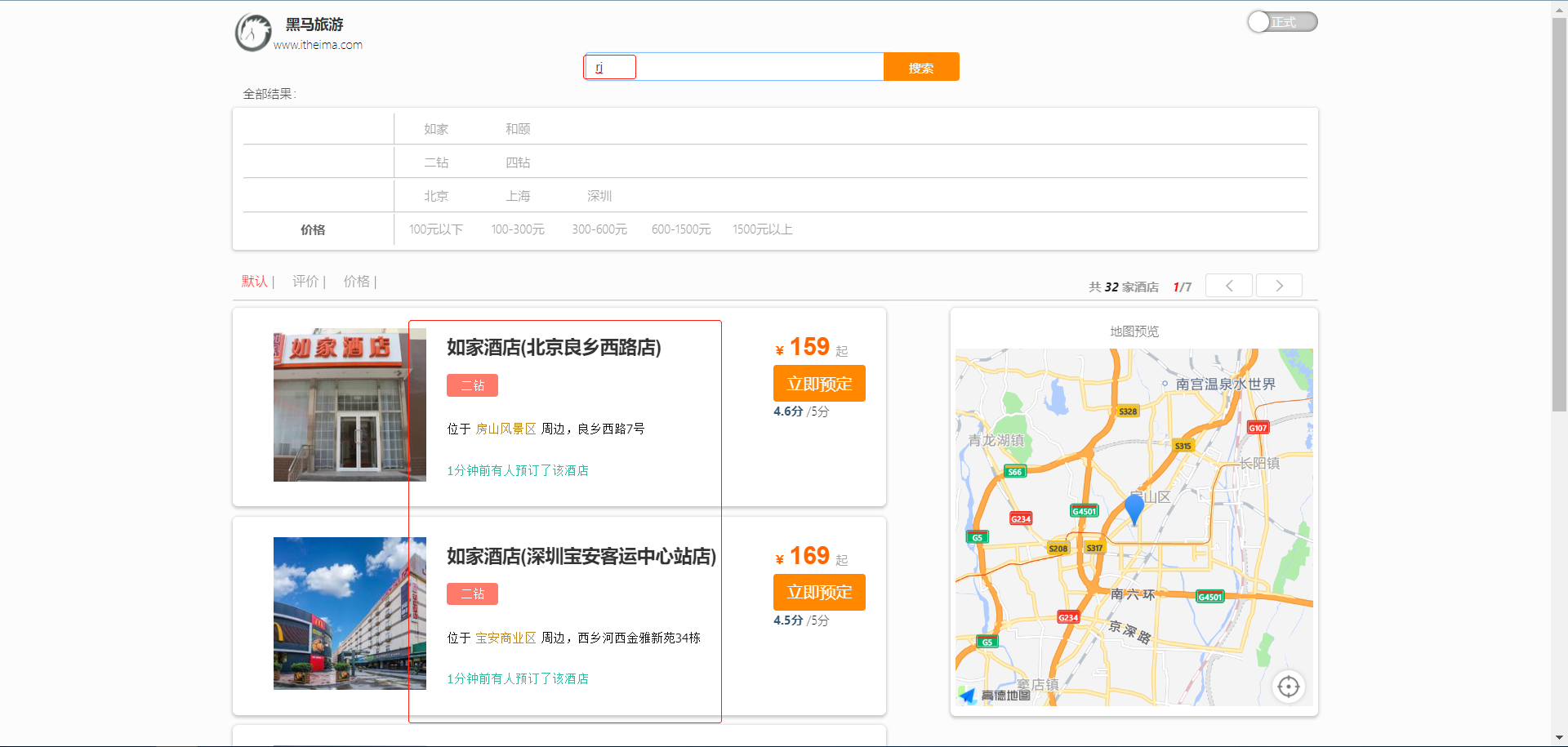
Task: Click the 4.5分 rating text
Action: pyautogui.click(x=788, y=620)
